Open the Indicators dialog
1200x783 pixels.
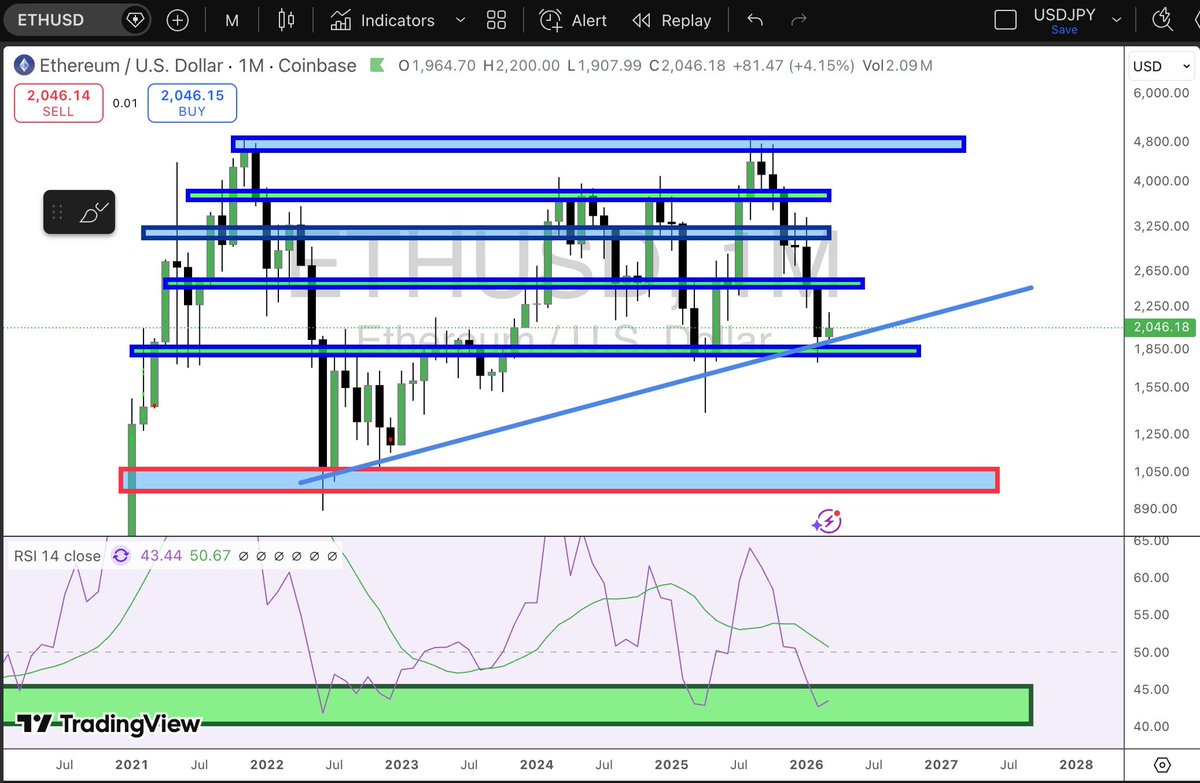[383, 20]
